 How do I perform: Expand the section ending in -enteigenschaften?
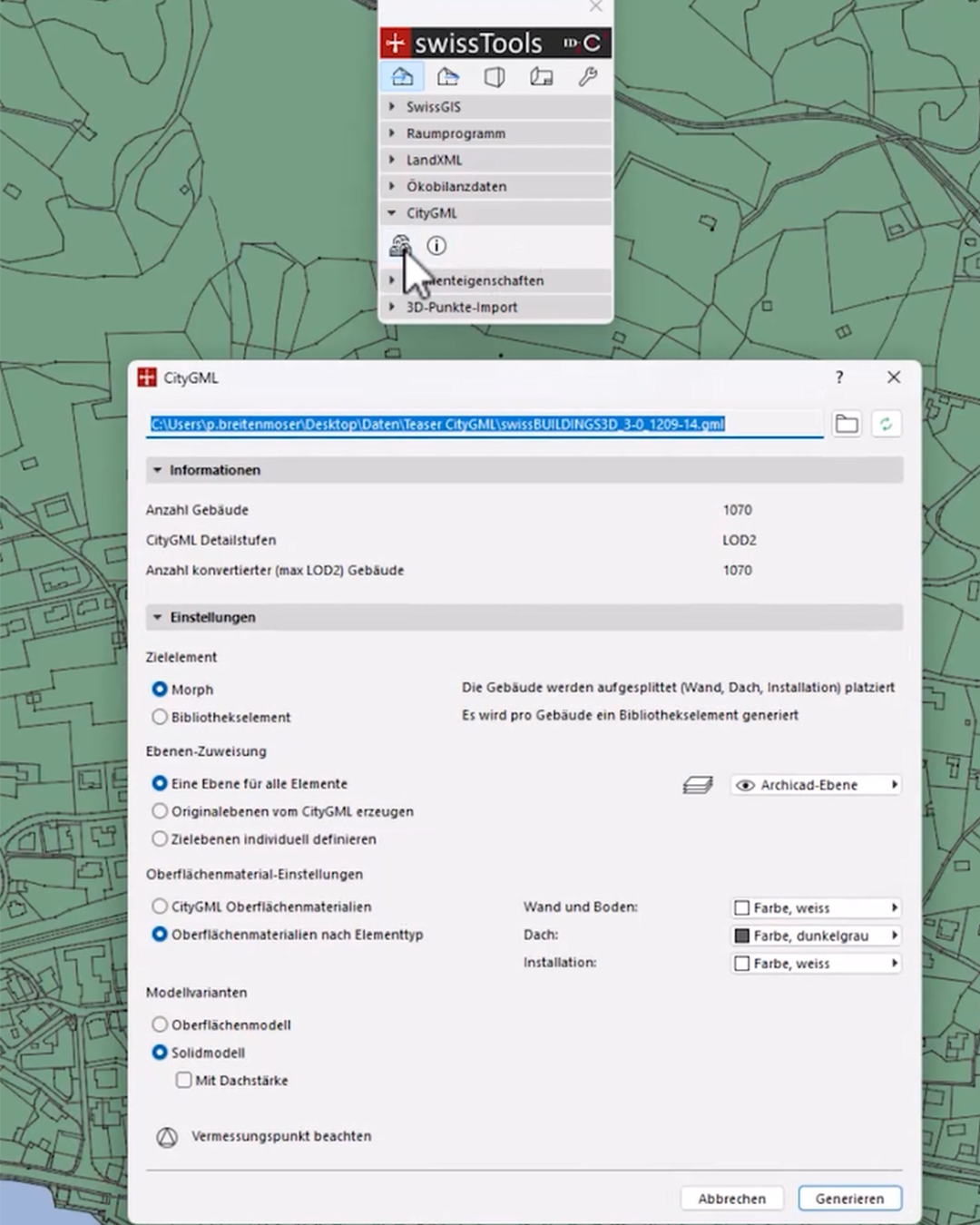tap(495, 280)
